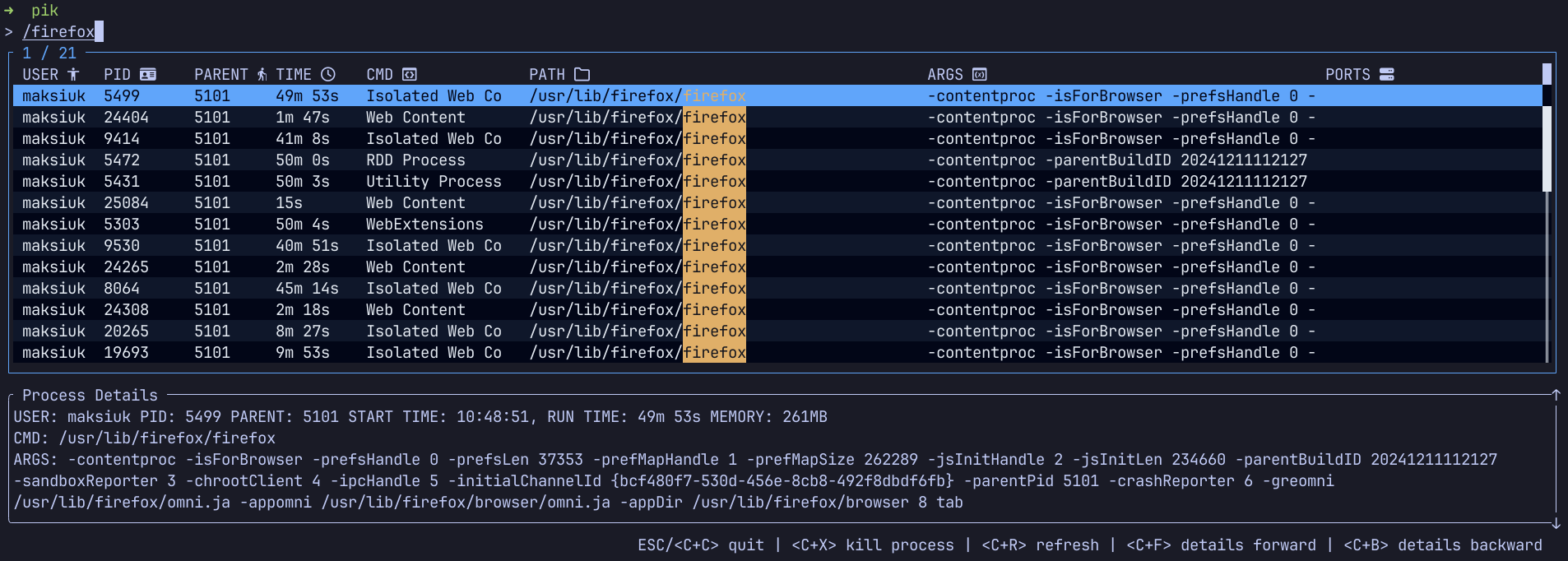Select the WebExtensions process row

click(777, 224)
